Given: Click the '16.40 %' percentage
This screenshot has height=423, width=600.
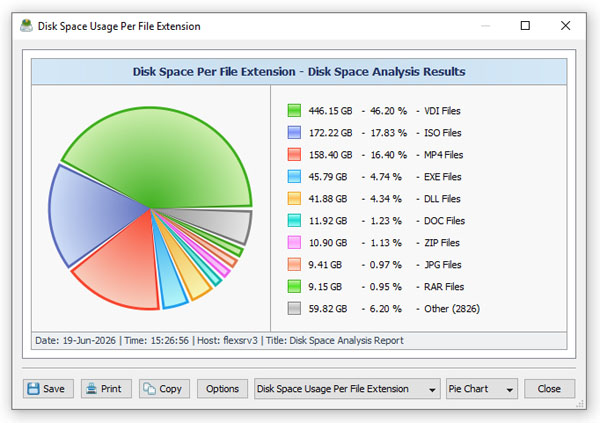Looking at the screenshot, I should pos(388,155).
